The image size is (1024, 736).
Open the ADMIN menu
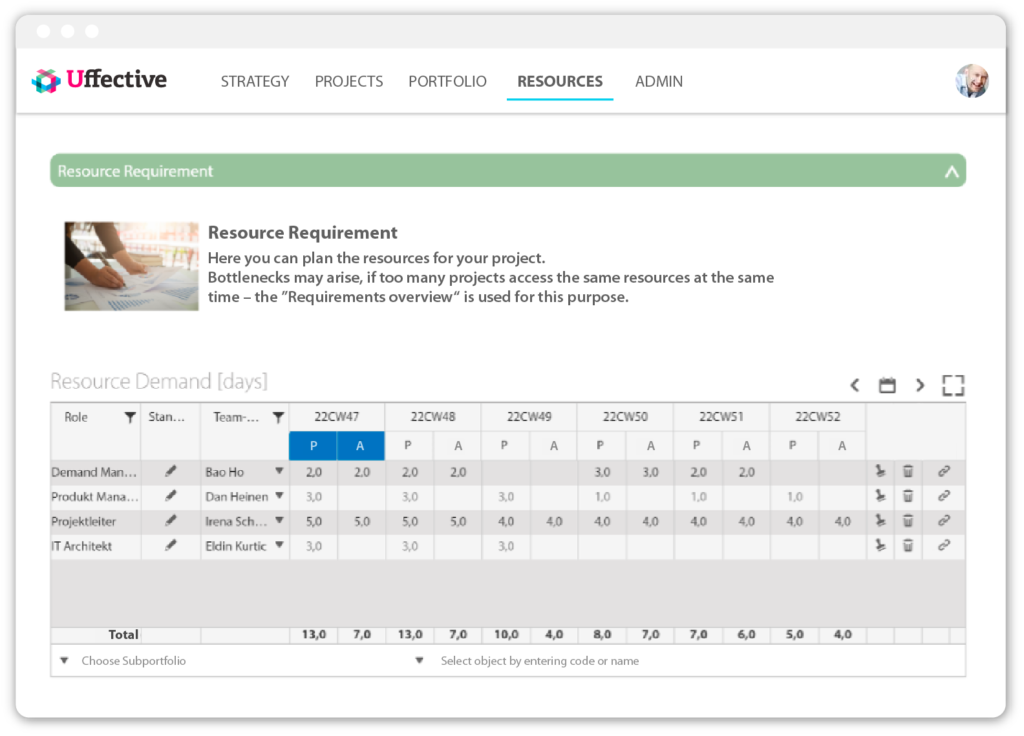click(659, 82)
